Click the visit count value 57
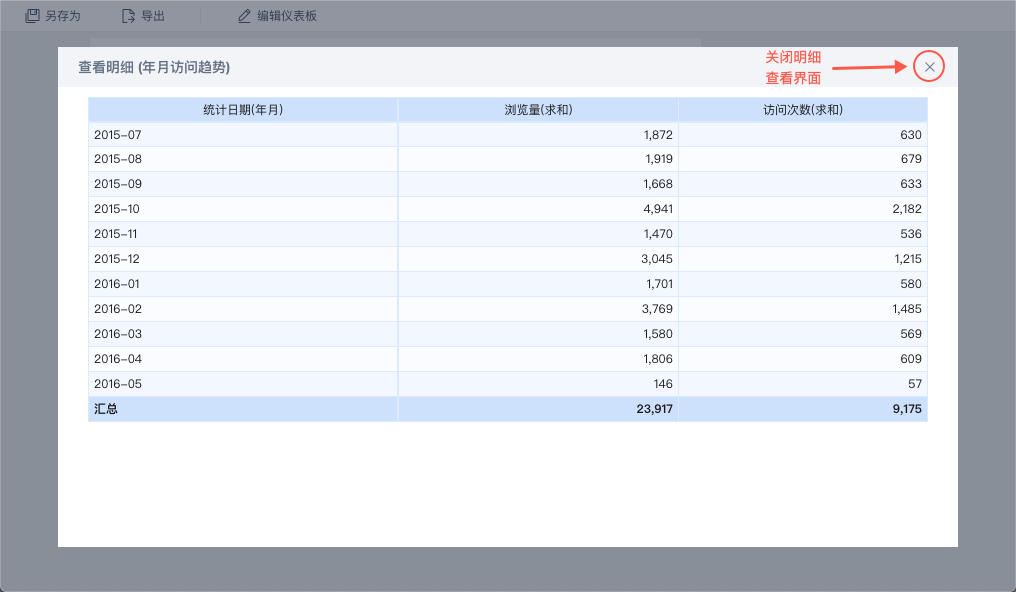Viewport: 1016px width, 592px height. click(914, 384)
